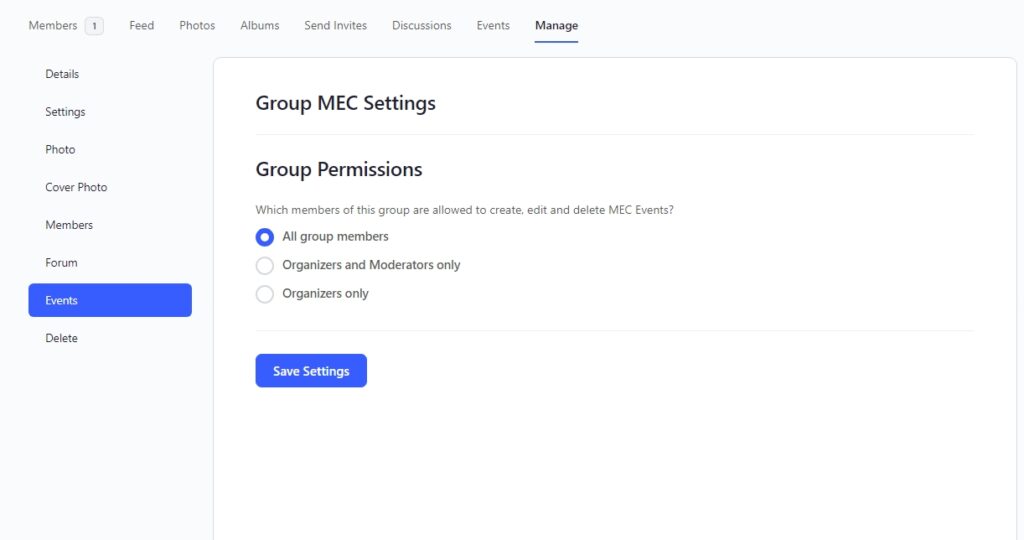Select Forum in the sidebar

tap(61, 263)
